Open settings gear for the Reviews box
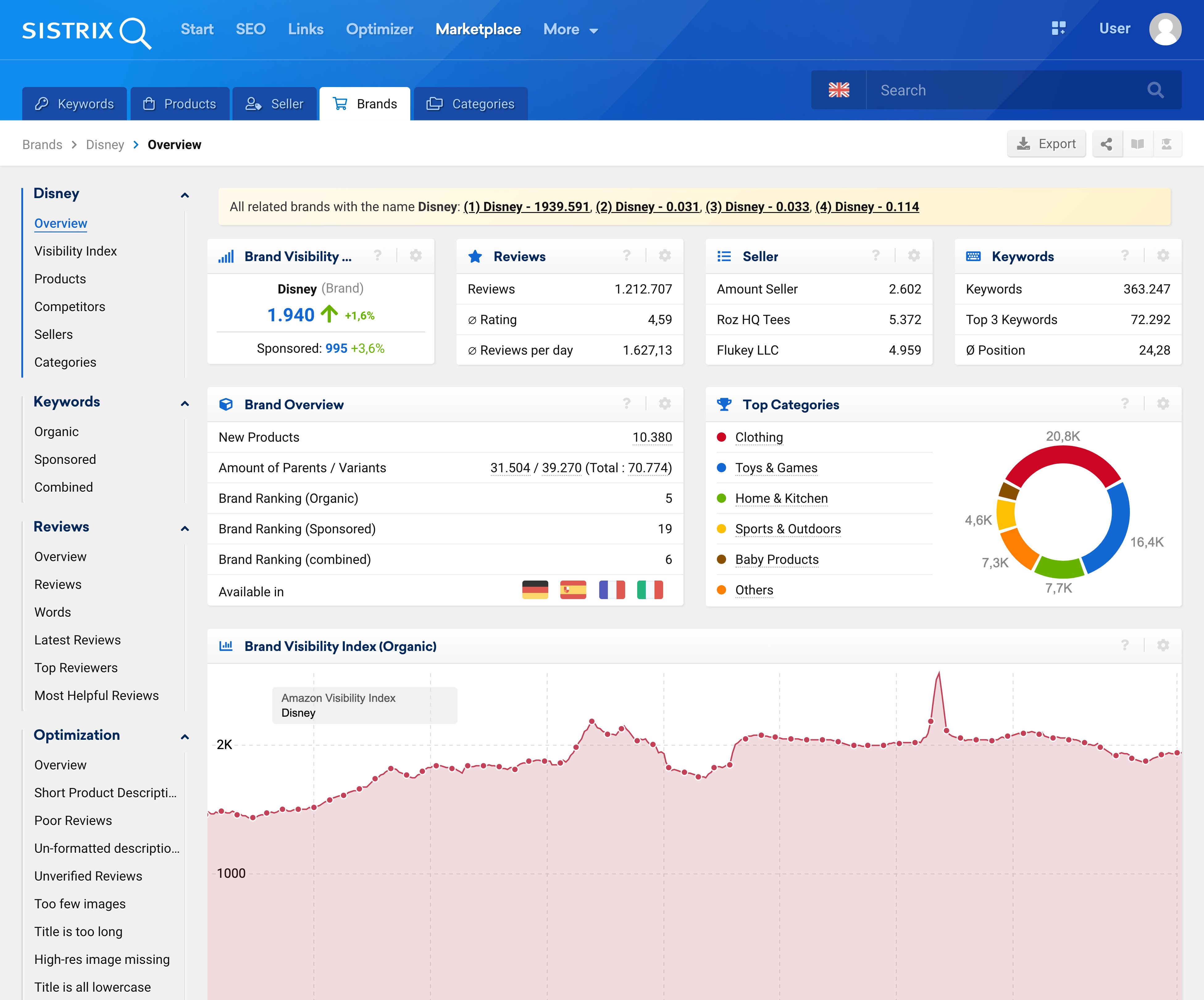1204x1000 pixels. 664,256
